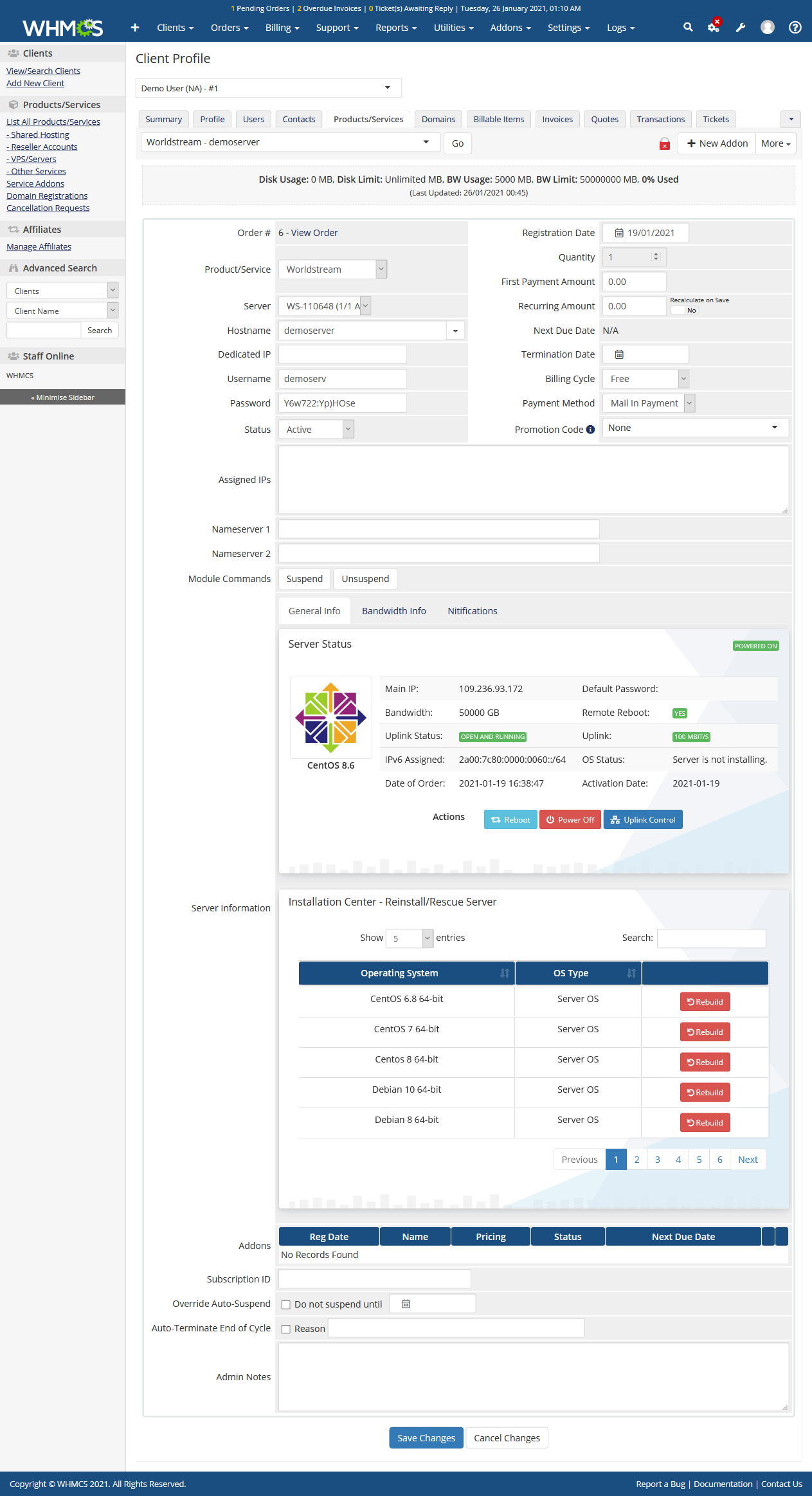Sort by the OS Type column arrows
The width and height of the screenshot is (812, 1496).
point(631,973)
